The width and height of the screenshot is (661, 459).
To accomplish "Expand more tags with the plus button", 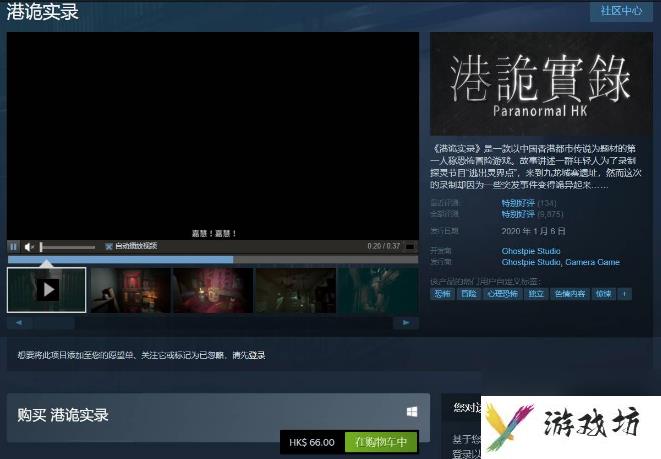I will 625,294.
